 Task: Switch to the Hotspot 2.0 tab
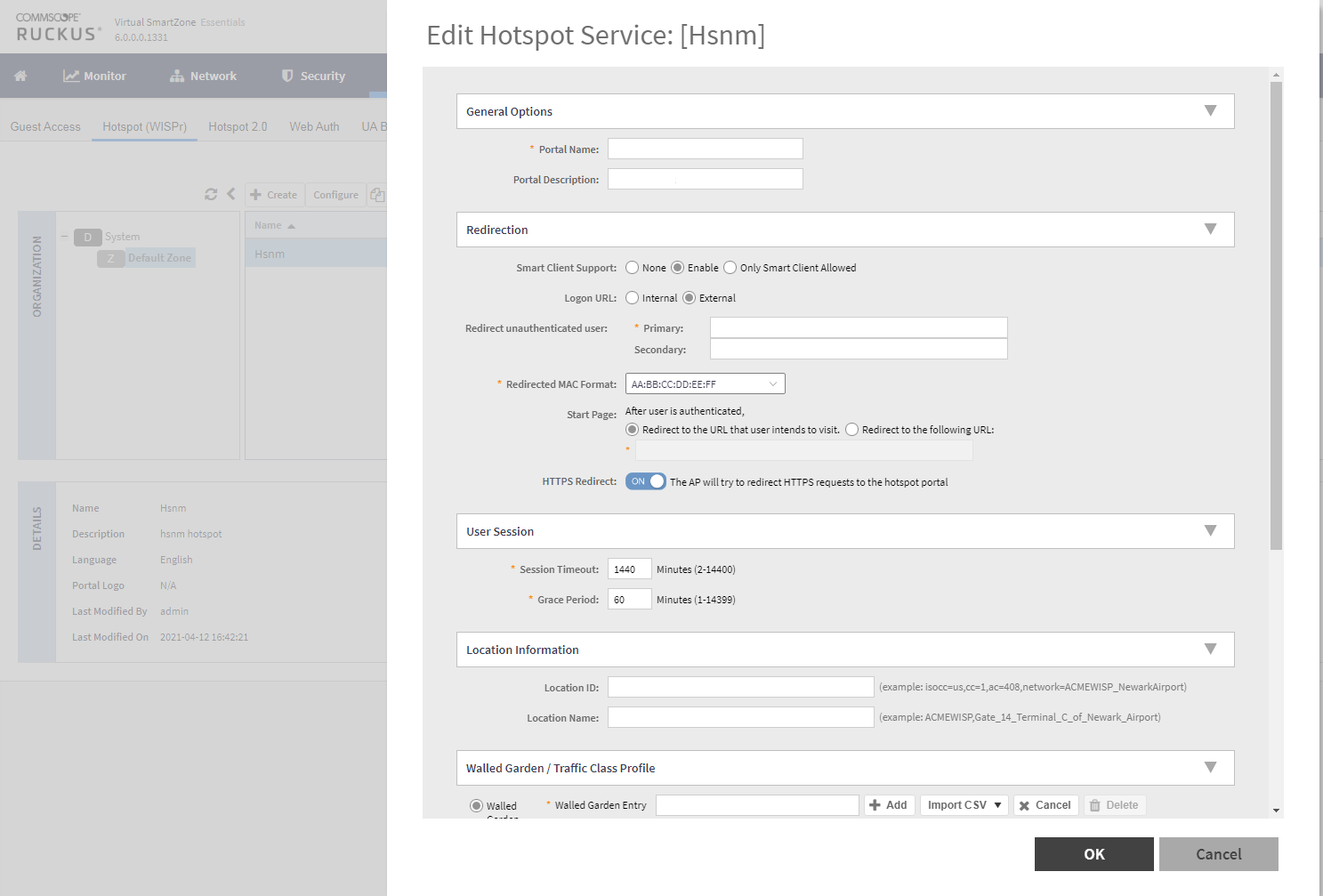coord(238,126)
